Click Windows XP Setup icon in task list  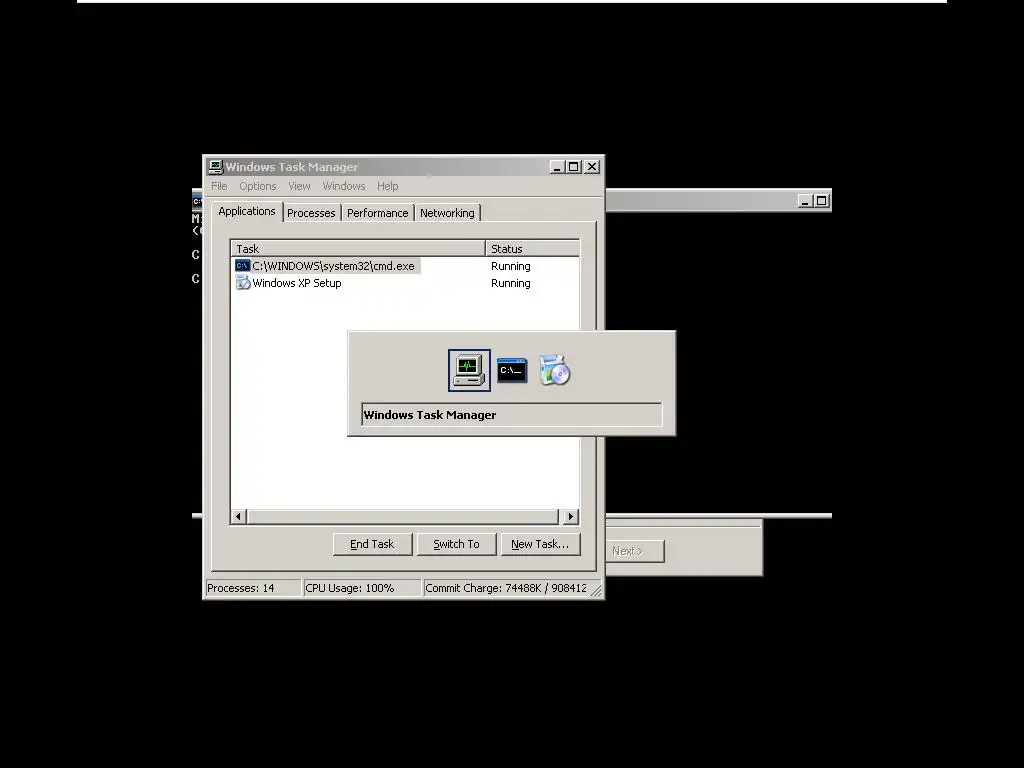pos(242,283)
